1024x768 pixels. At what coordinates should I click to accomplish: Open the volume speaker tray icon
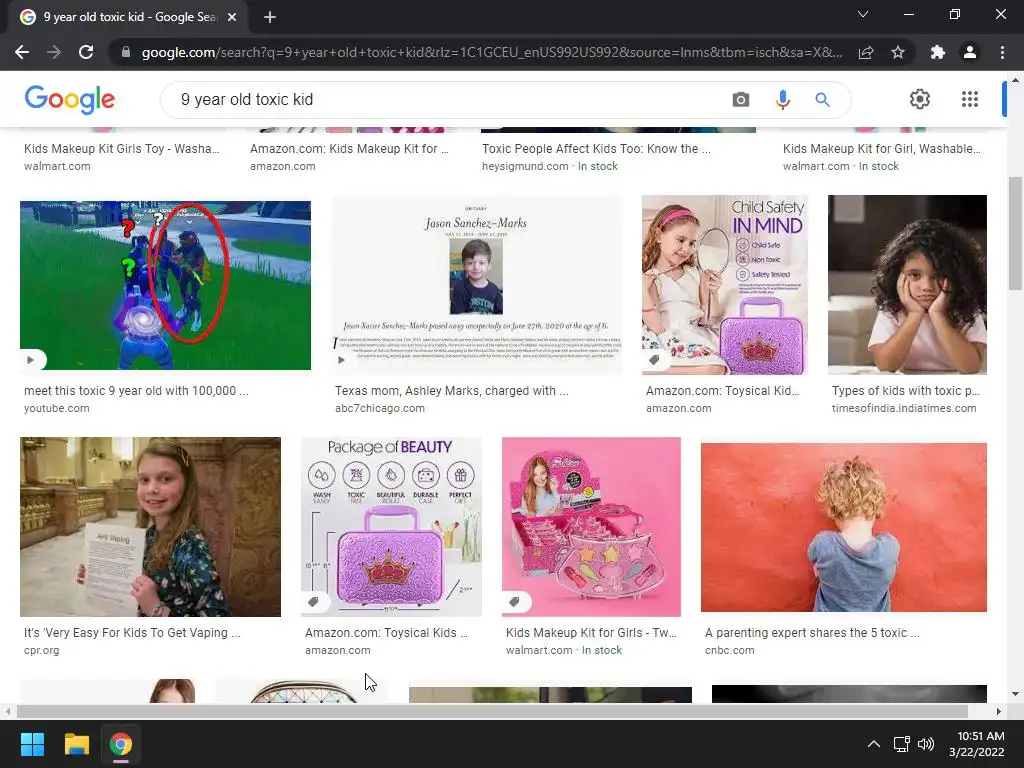[x=926, y=744]
